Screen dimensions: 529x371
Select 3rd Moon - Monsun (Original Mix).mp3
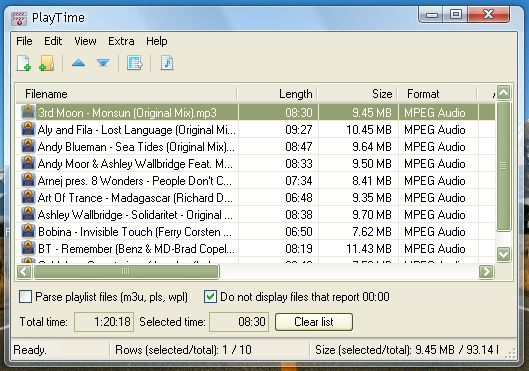pos(127,112)
